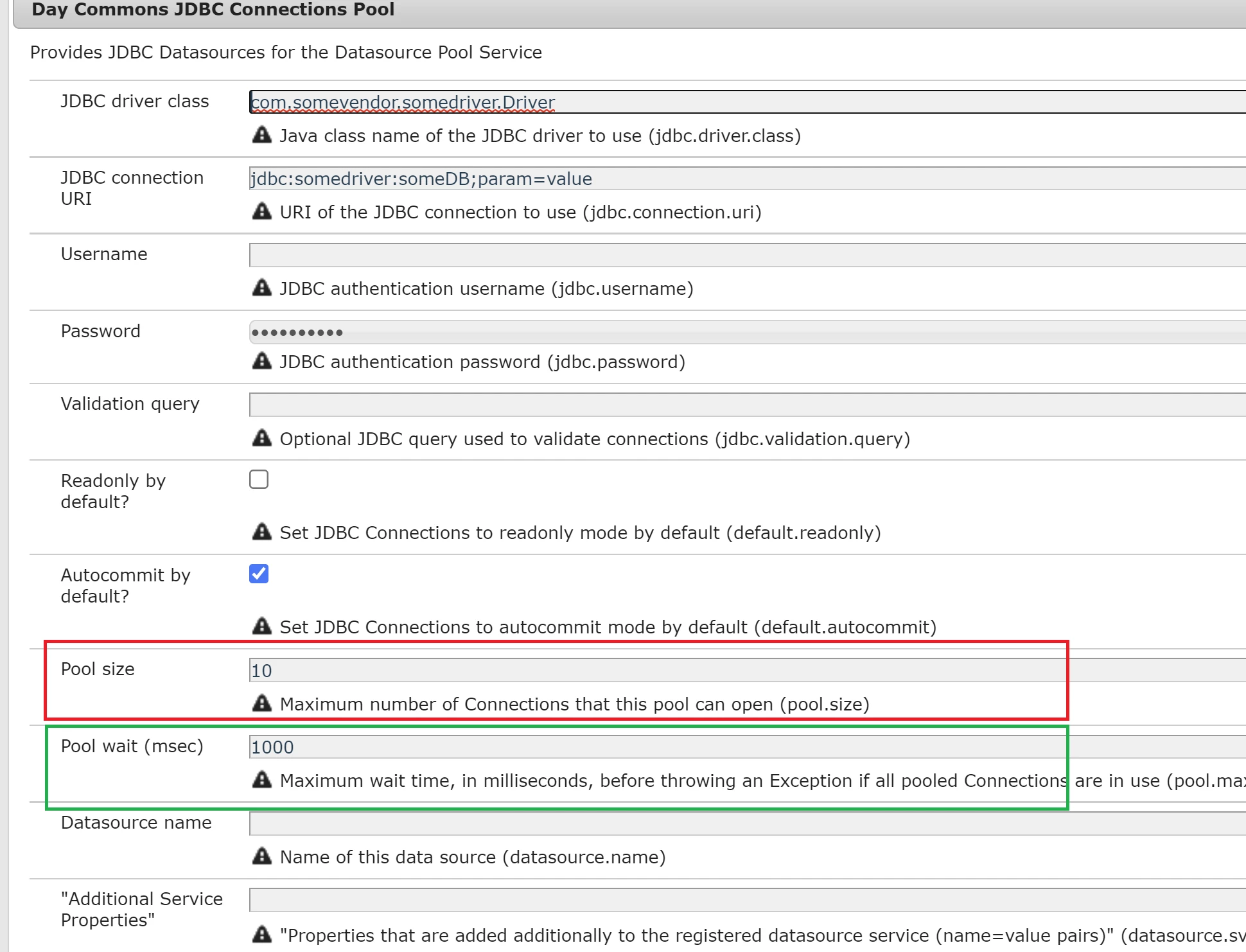Click warning icon beside validation query description

pos(261,438)
